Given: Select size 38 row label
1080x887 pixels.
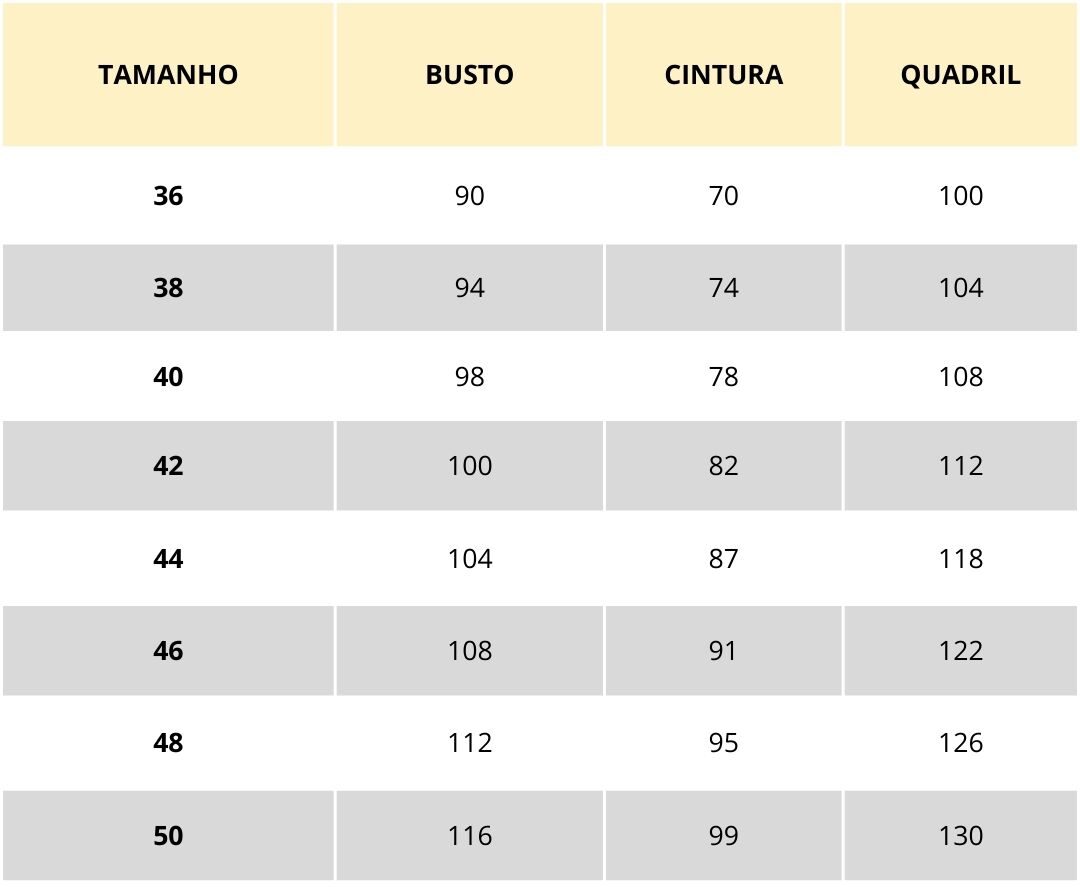Looking at the screenshot, I should (168, 288).
